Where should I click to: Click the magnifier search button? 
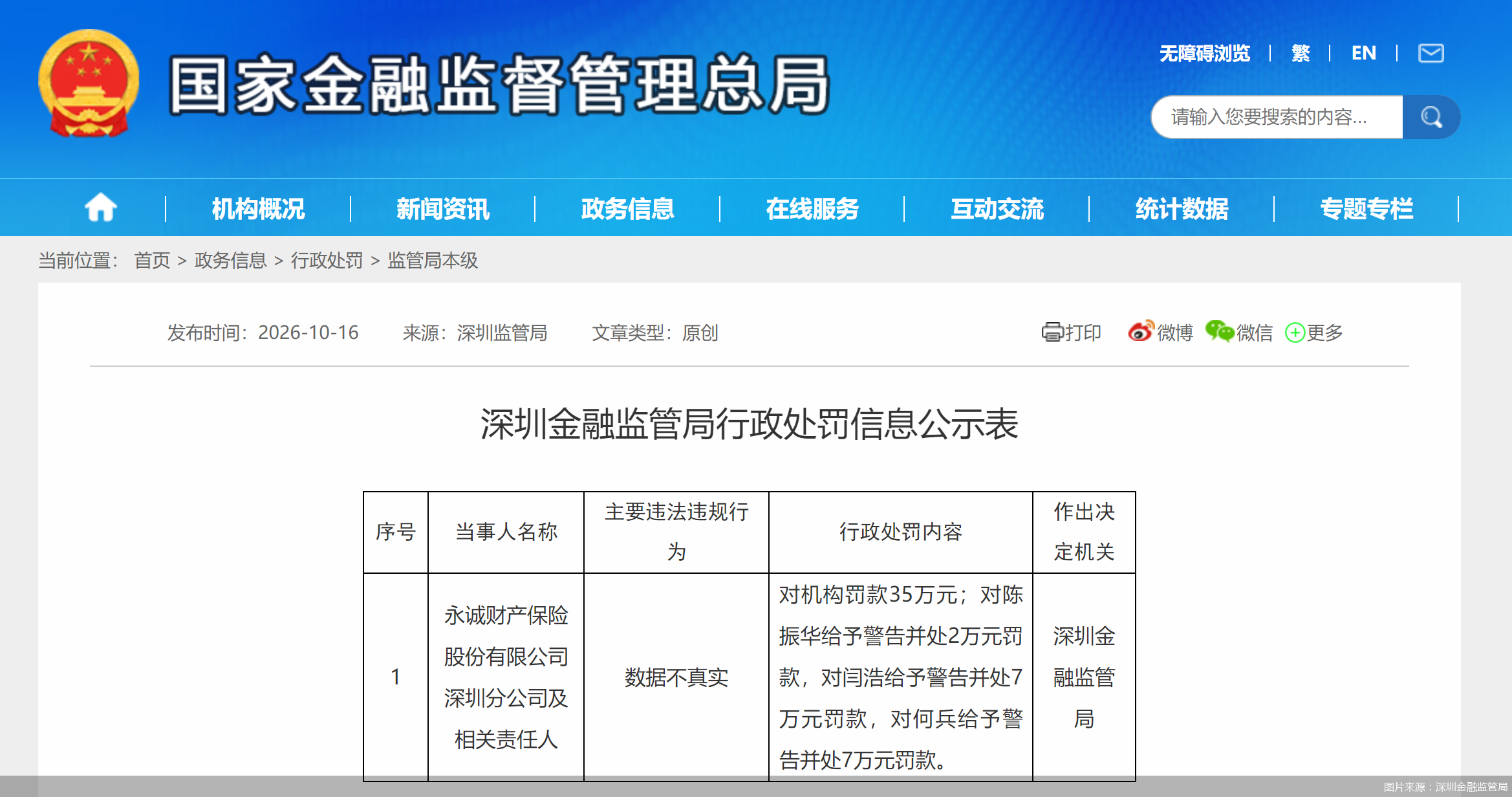click(1431, 117)
